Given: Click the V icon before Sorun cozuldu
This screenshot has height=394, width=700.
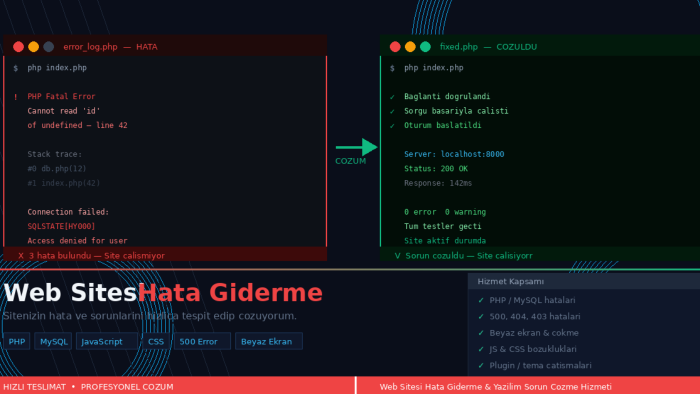Looking at the screenshot, I should pos(397,256).
